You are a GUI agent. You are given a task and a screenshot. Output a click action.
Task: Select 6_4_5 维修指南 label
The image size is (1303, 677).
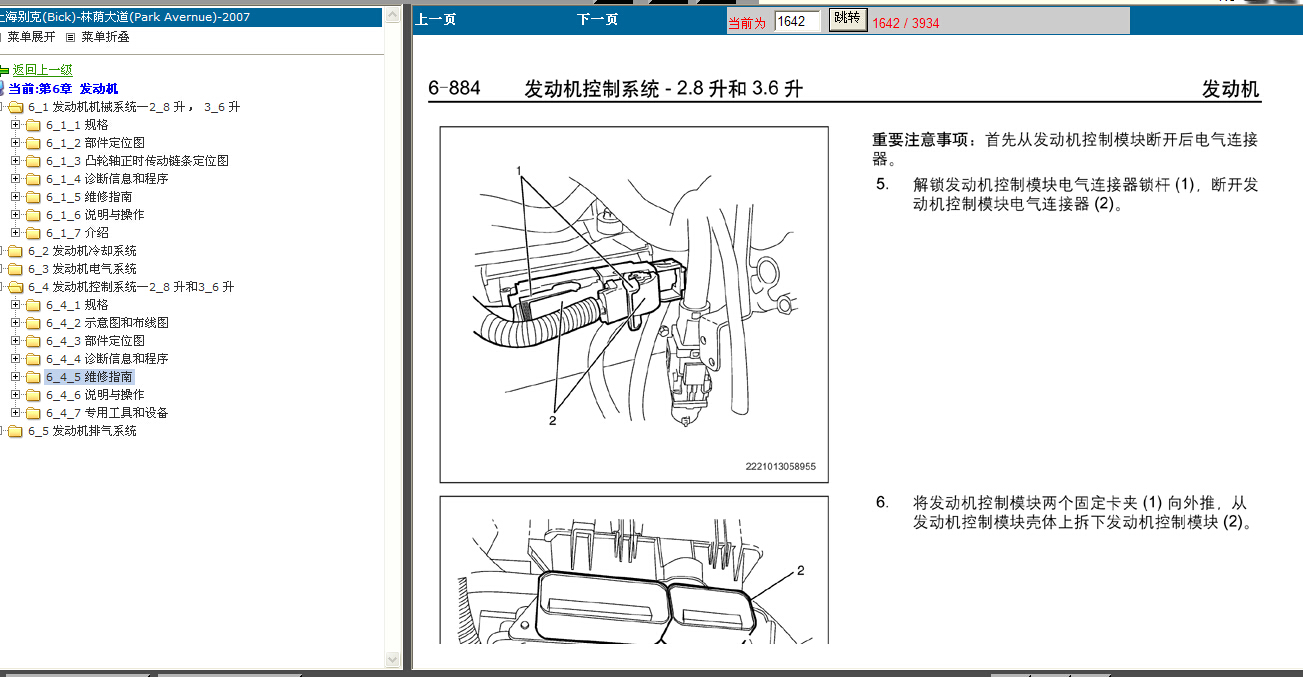(x=89, y=377)
